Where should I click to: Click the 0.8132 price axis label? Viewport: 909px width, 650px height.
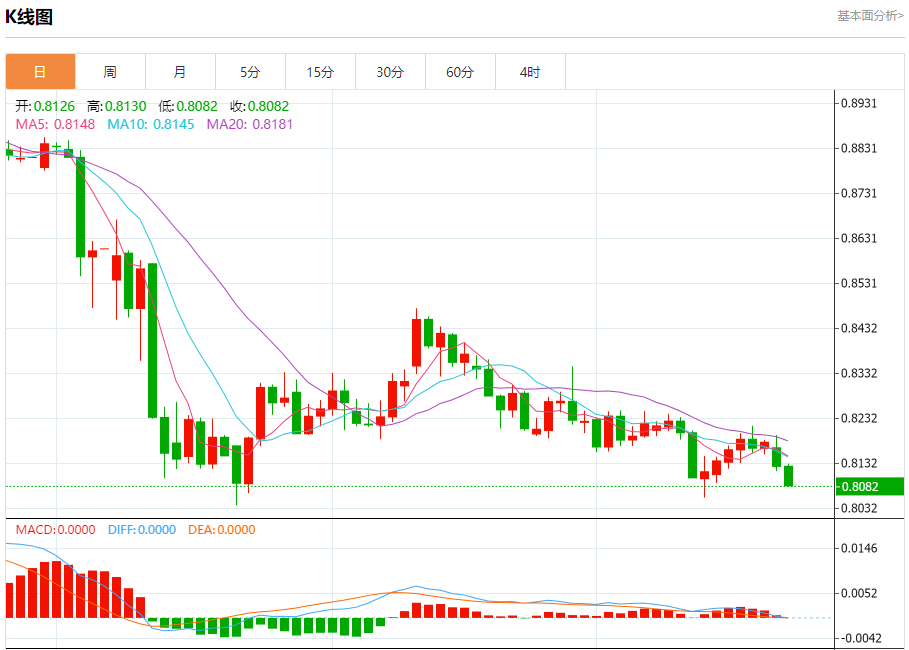859,463
